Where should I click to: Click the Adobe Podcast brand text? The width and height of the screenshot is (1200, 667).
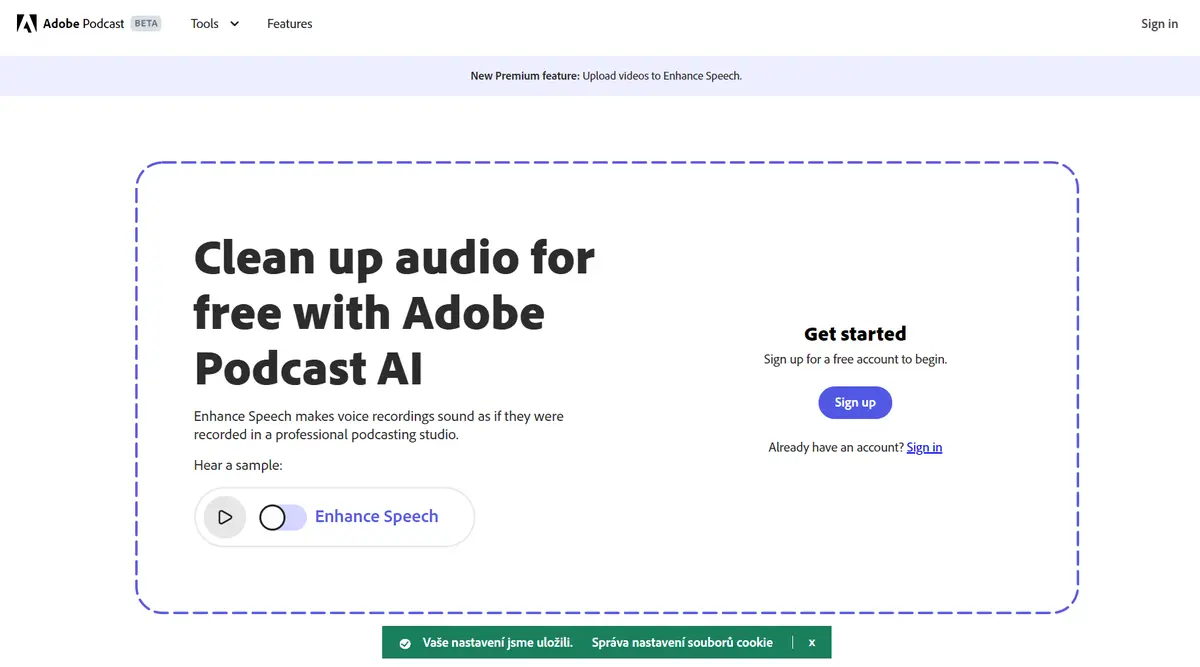[x=84, y=23]
